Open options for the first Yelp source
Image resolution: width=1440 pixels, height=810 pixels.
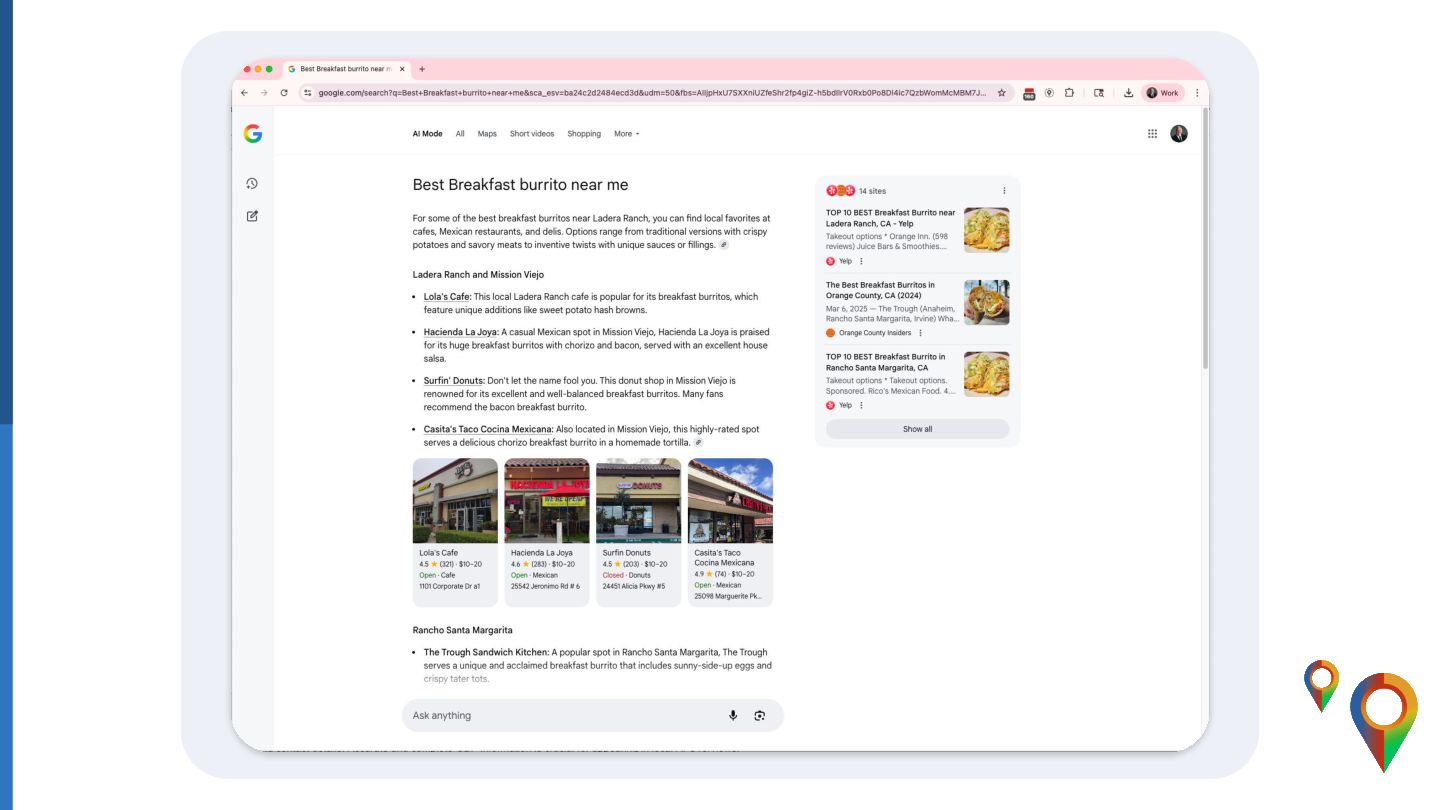862,261
